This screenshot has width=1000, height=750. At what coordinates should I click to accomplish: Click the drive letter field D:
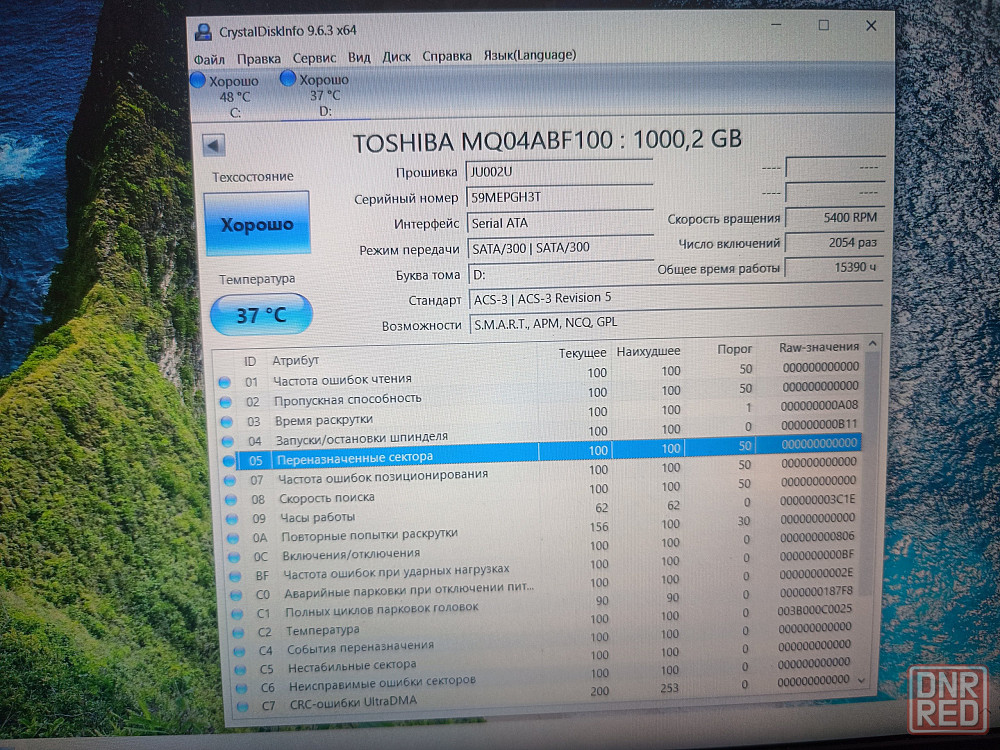coord(561,273)
